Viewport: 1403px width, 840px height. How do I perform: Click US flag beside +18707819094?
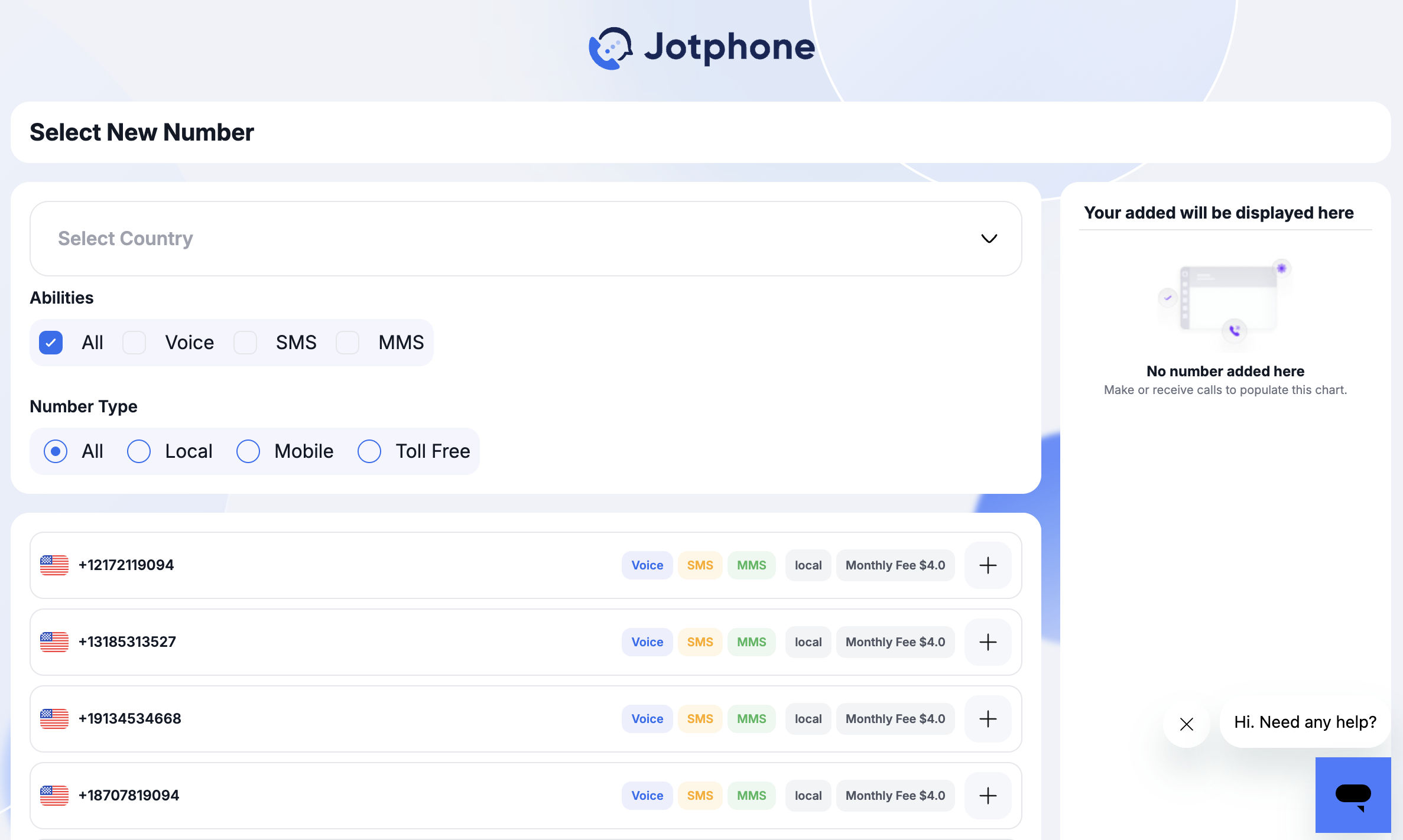[54, 796]
